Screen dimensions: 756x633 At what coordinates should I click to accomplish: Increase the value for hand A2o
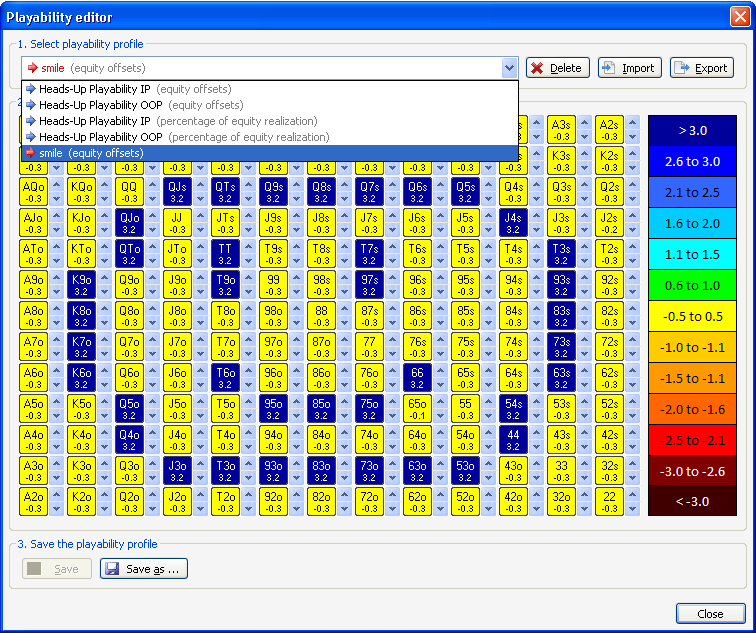coord(56,495)
